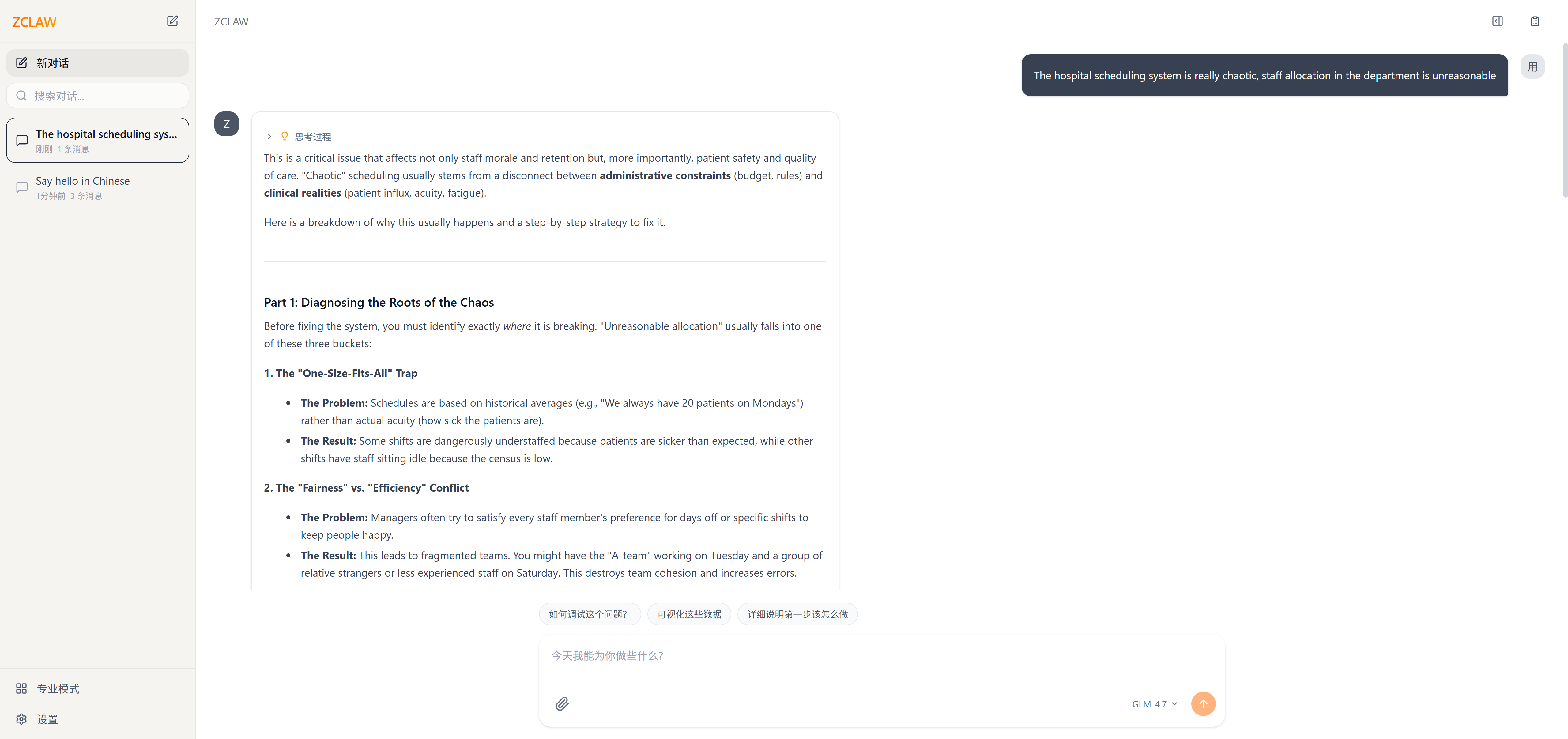Image resolution: width=1568 pixels, height=739 pixels.
Task: Click the 可视化这些数据 suggestion chip
Action: [x=689, y=614]
